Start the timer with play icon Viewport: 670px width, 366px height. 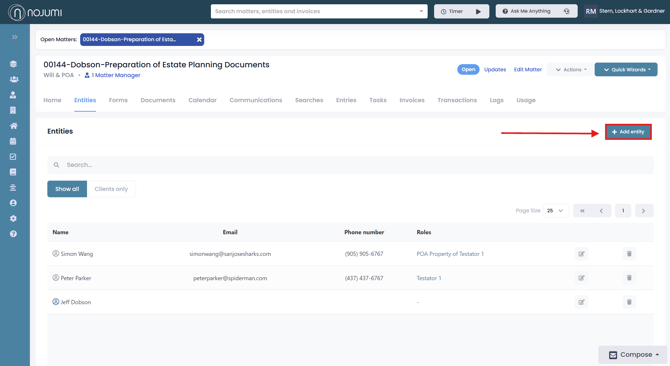point(478,12)
